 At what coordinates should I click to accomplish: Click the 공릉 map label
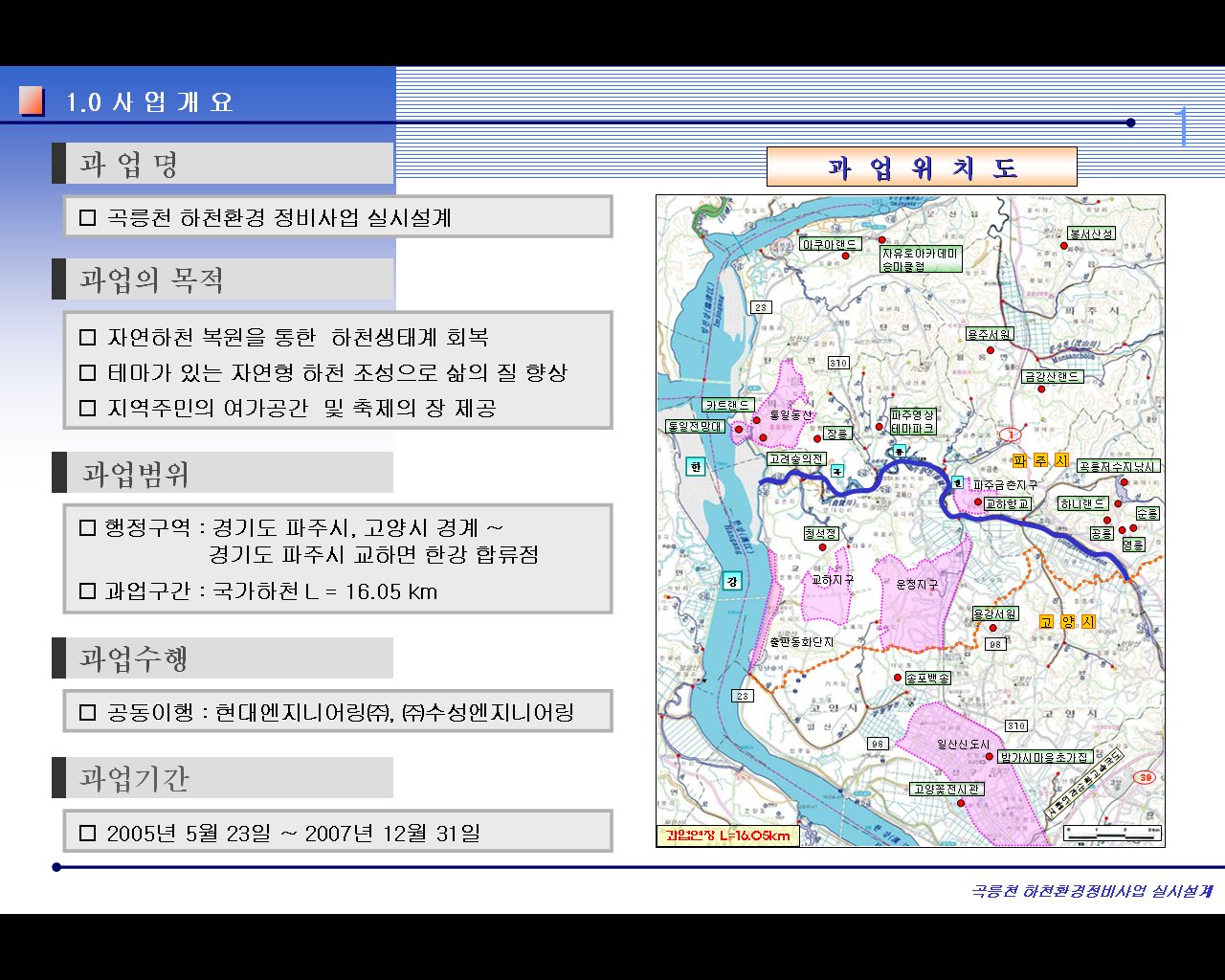pos(1102,533)
